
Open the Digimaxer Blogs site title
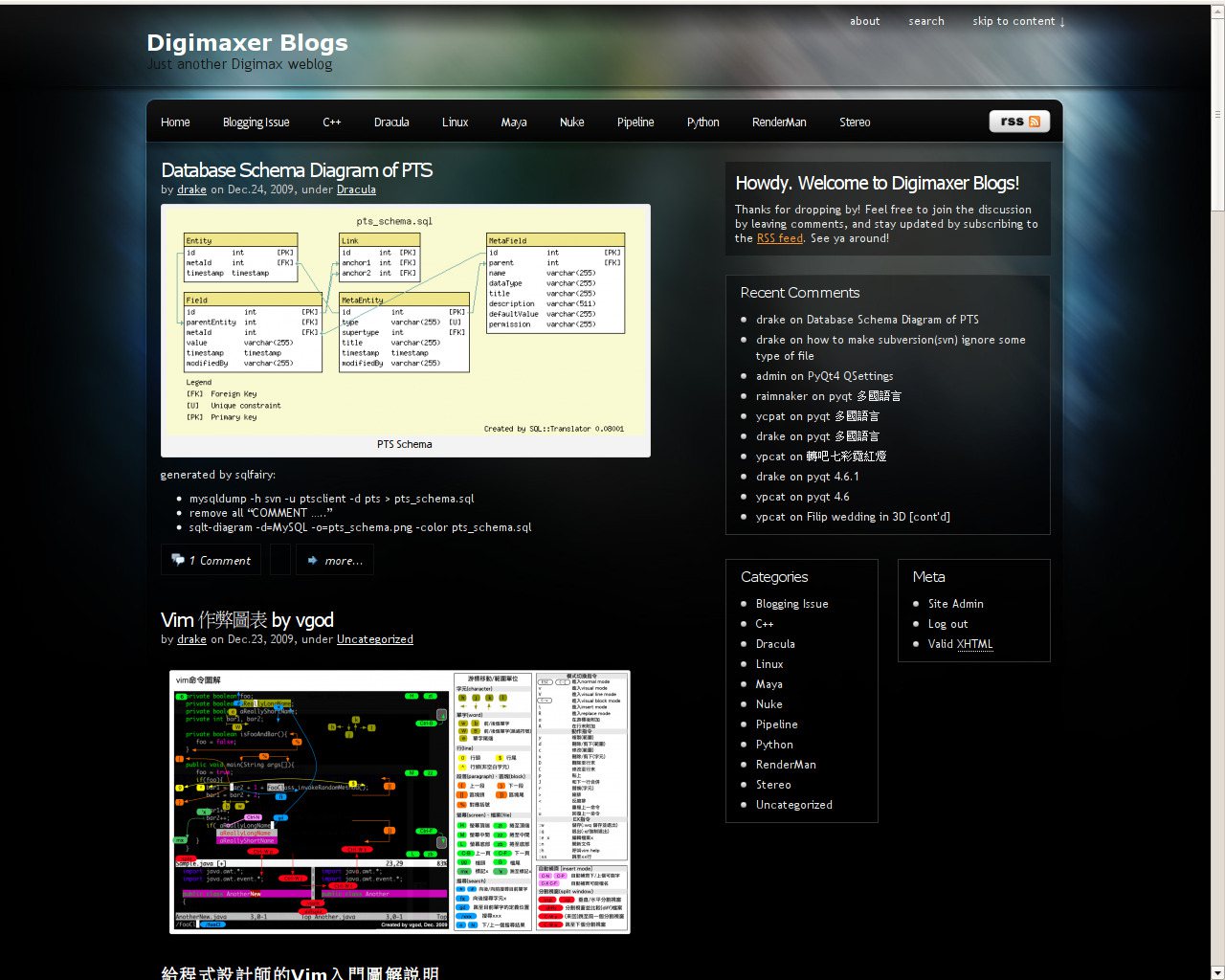pos(247,43)
